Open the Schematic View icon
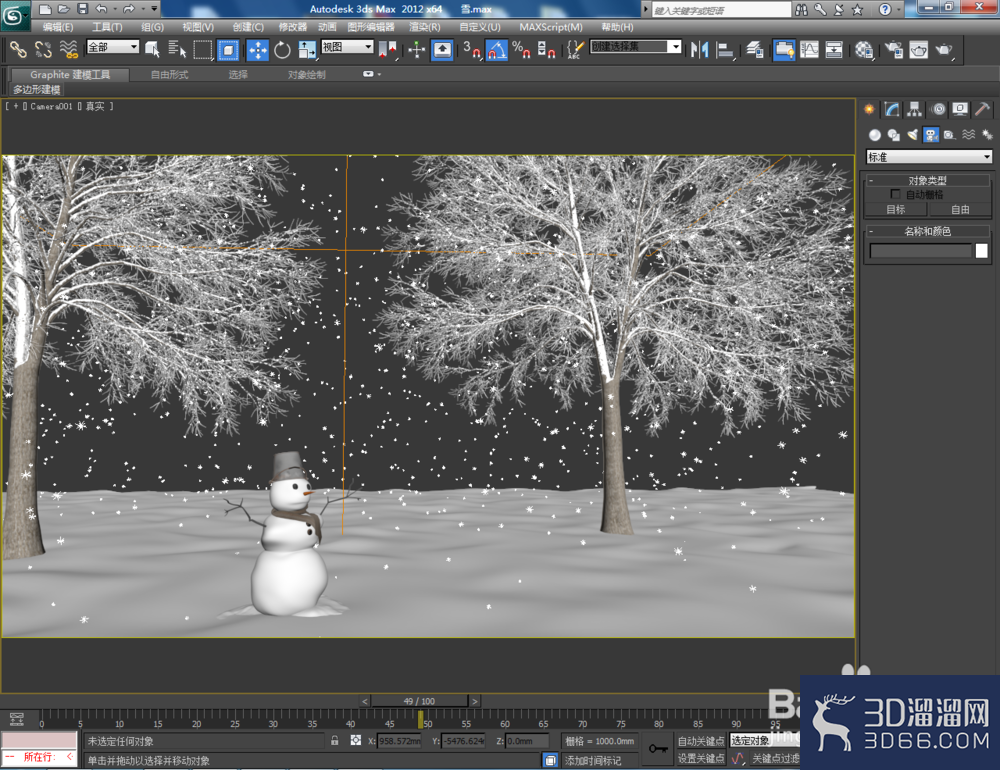 (x=834, y=50)
